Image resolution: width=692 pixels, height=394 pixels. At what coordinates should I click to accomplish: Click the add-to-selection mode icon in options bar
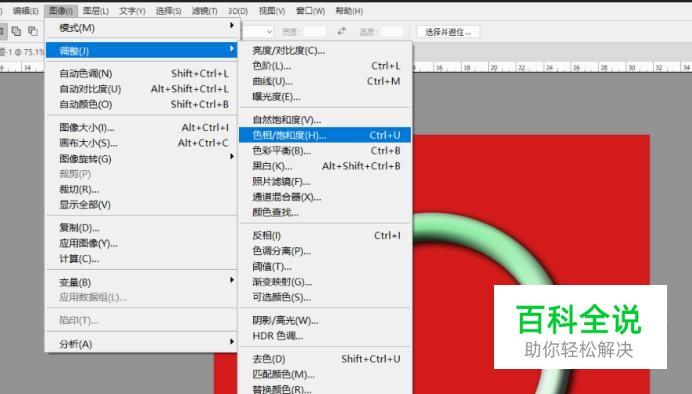(x=16, y=31)
